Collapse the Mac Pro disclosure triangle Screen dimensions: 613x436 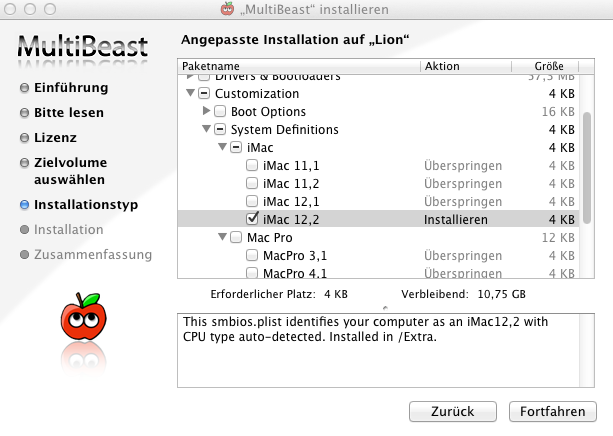[223, 237]
